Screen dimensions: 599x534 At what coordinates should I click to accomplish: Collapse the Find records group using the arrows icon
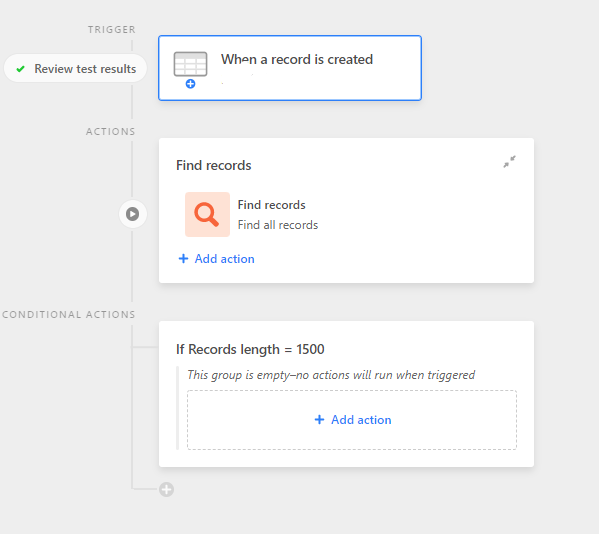[x=509, y=162]
